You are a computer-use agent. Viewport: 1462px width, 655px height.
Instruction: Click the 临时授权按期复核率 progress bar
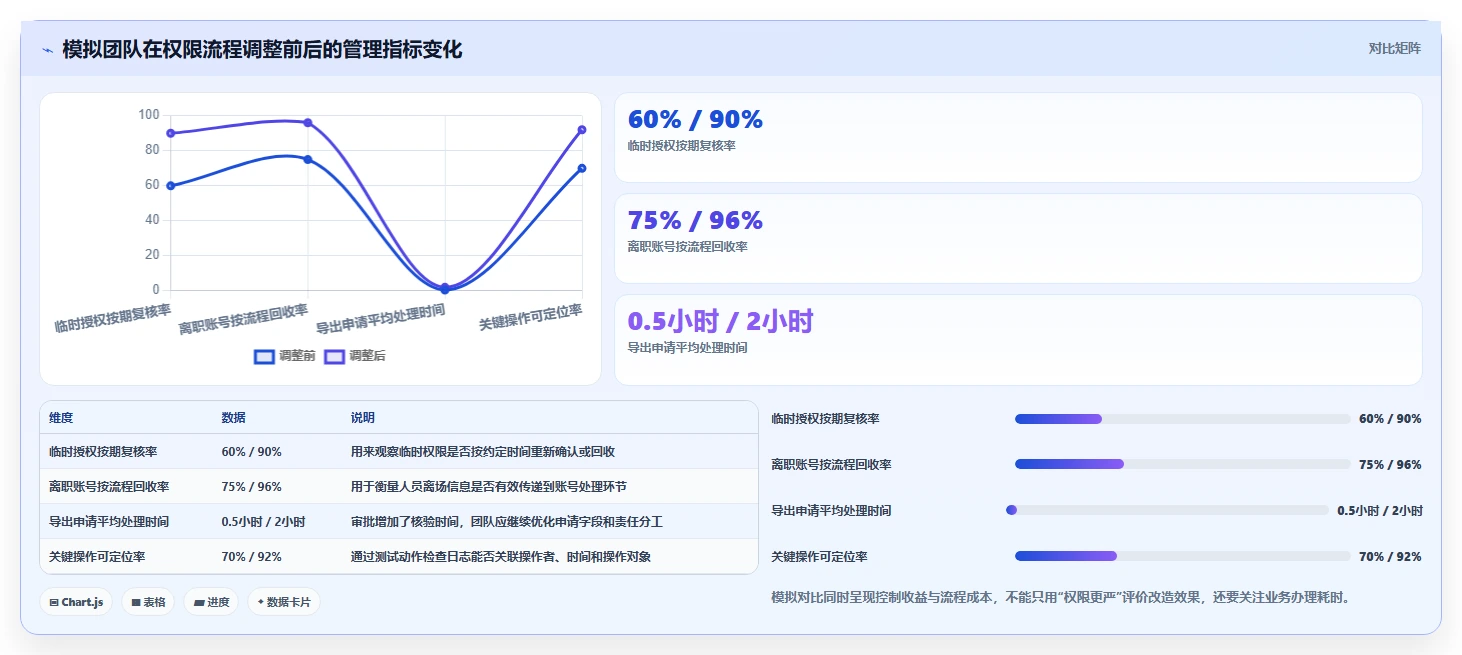point(1182,419)
